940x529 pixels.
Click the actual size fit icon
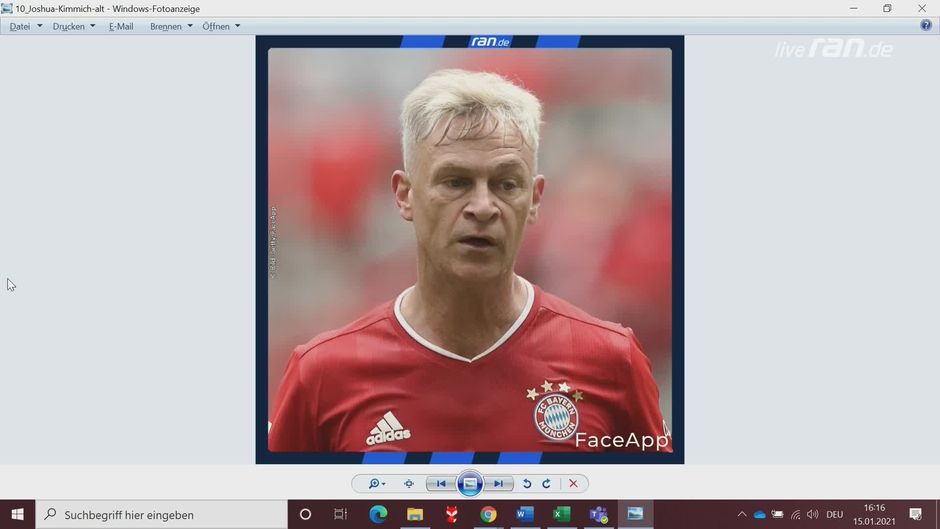pos(409,484)
